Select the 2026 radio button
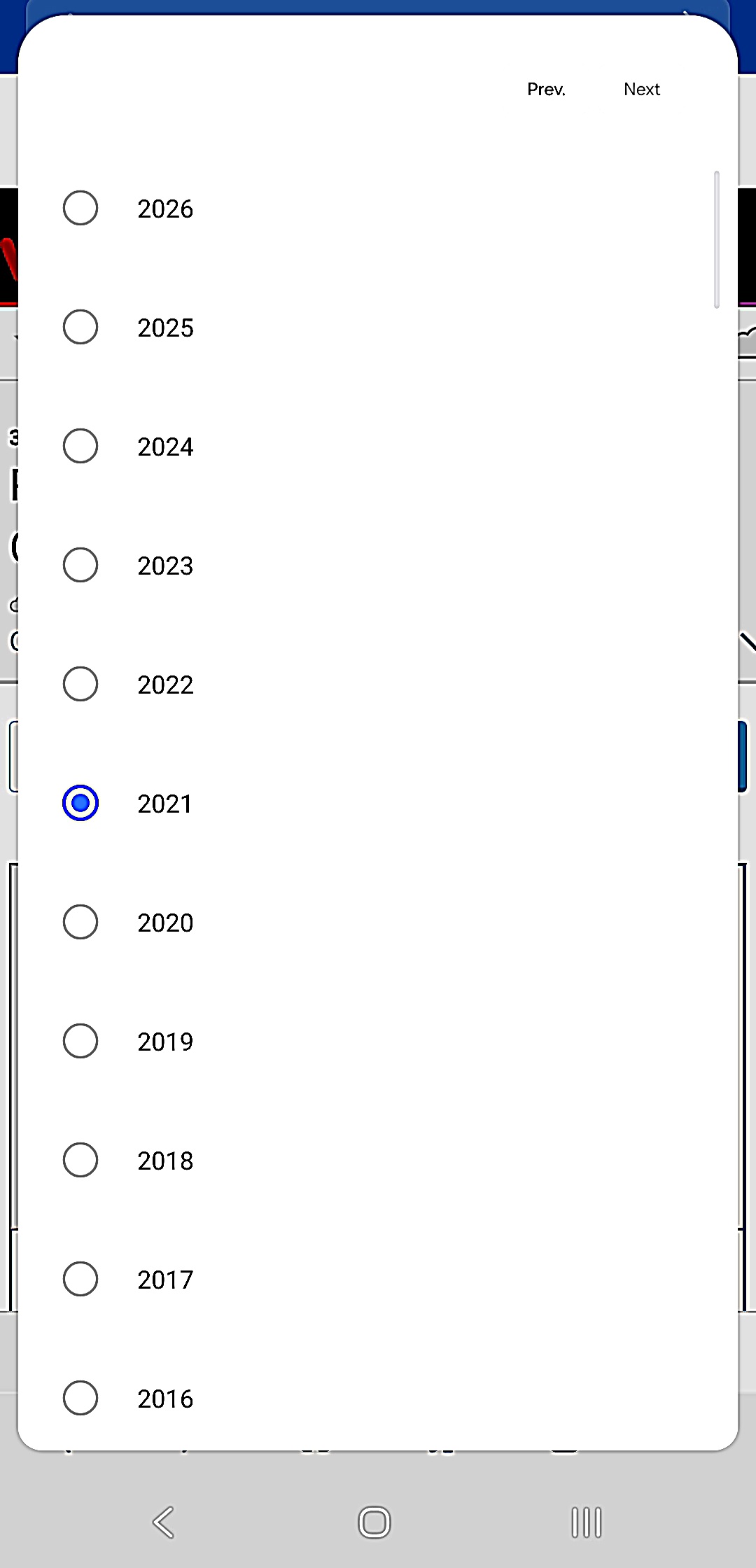756x1568 pixels. click(80, 208)
